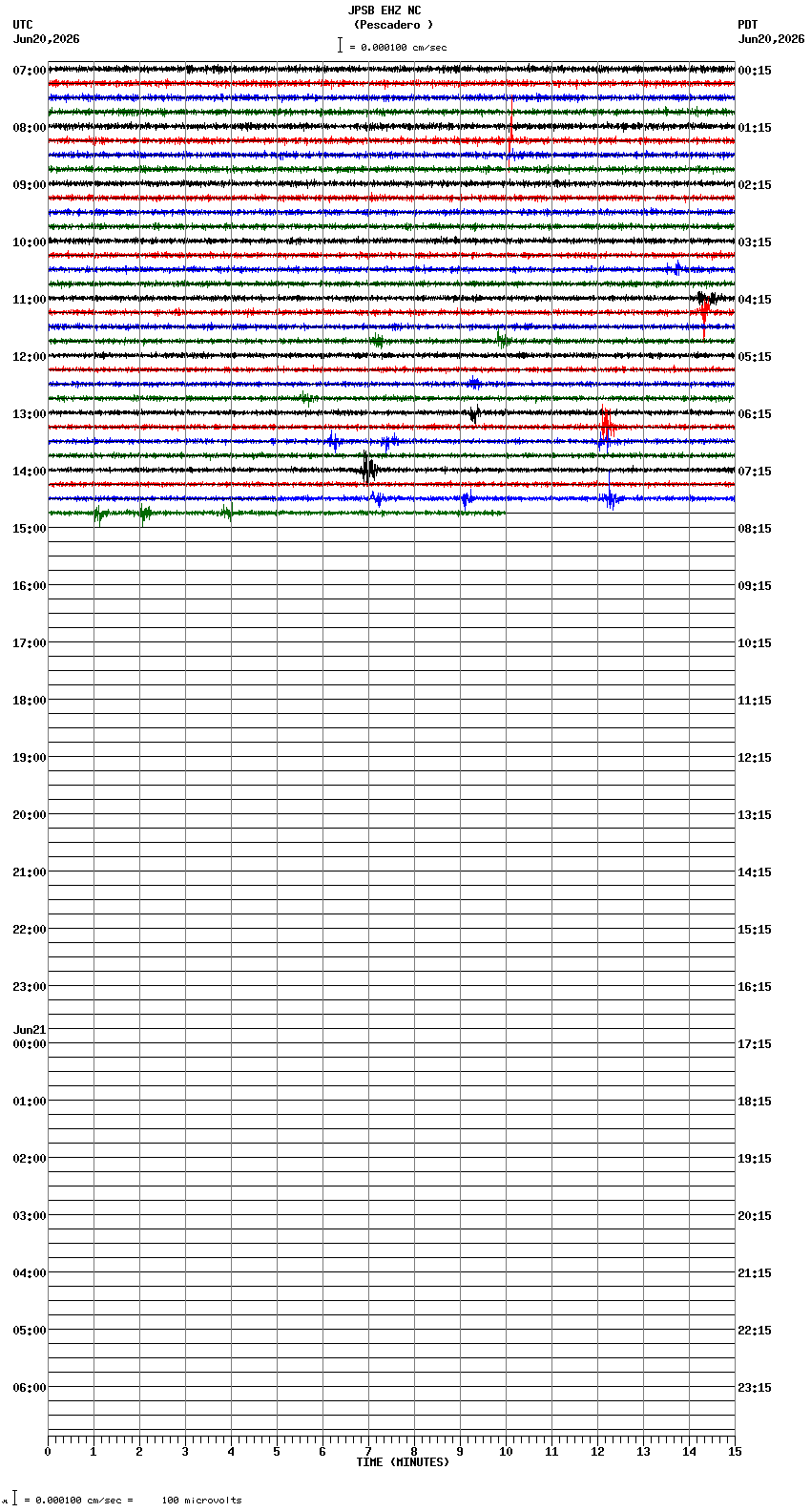Click the x-axis tick label '0'

click(x=48, y=1452)
